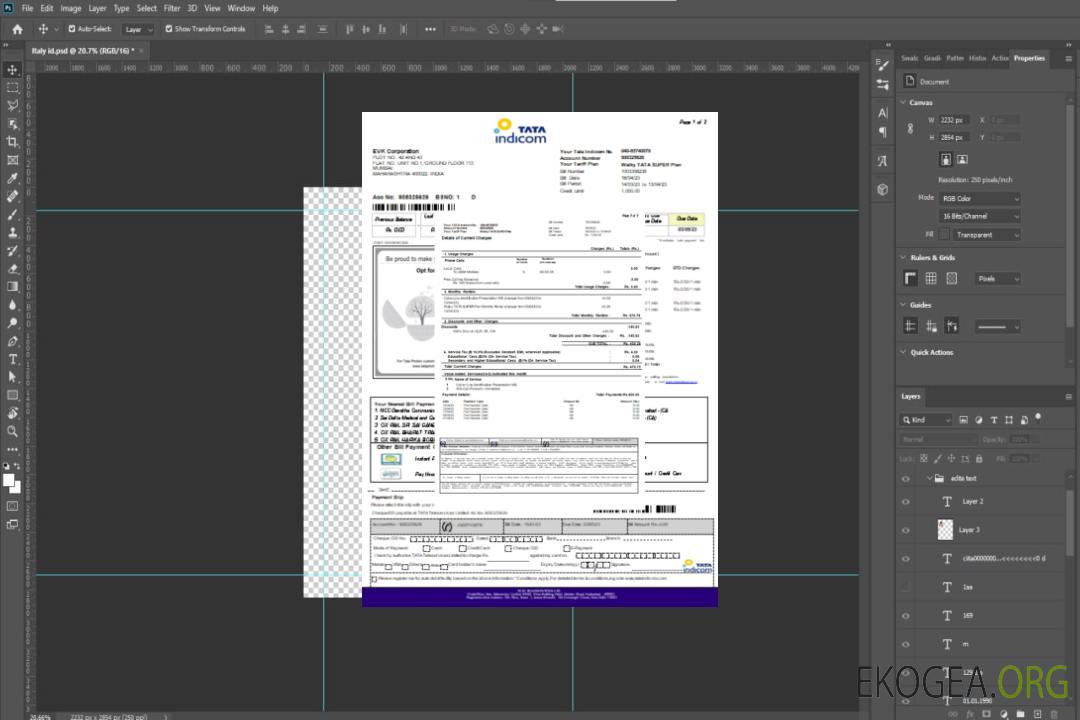Click the canvas Fill color swatch
The width and height of the screenshot is (1080, 720).
pos(946,235)
